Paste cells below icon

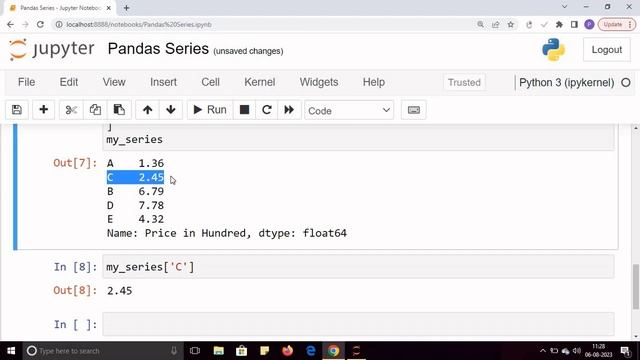click(x=119, y=110)
